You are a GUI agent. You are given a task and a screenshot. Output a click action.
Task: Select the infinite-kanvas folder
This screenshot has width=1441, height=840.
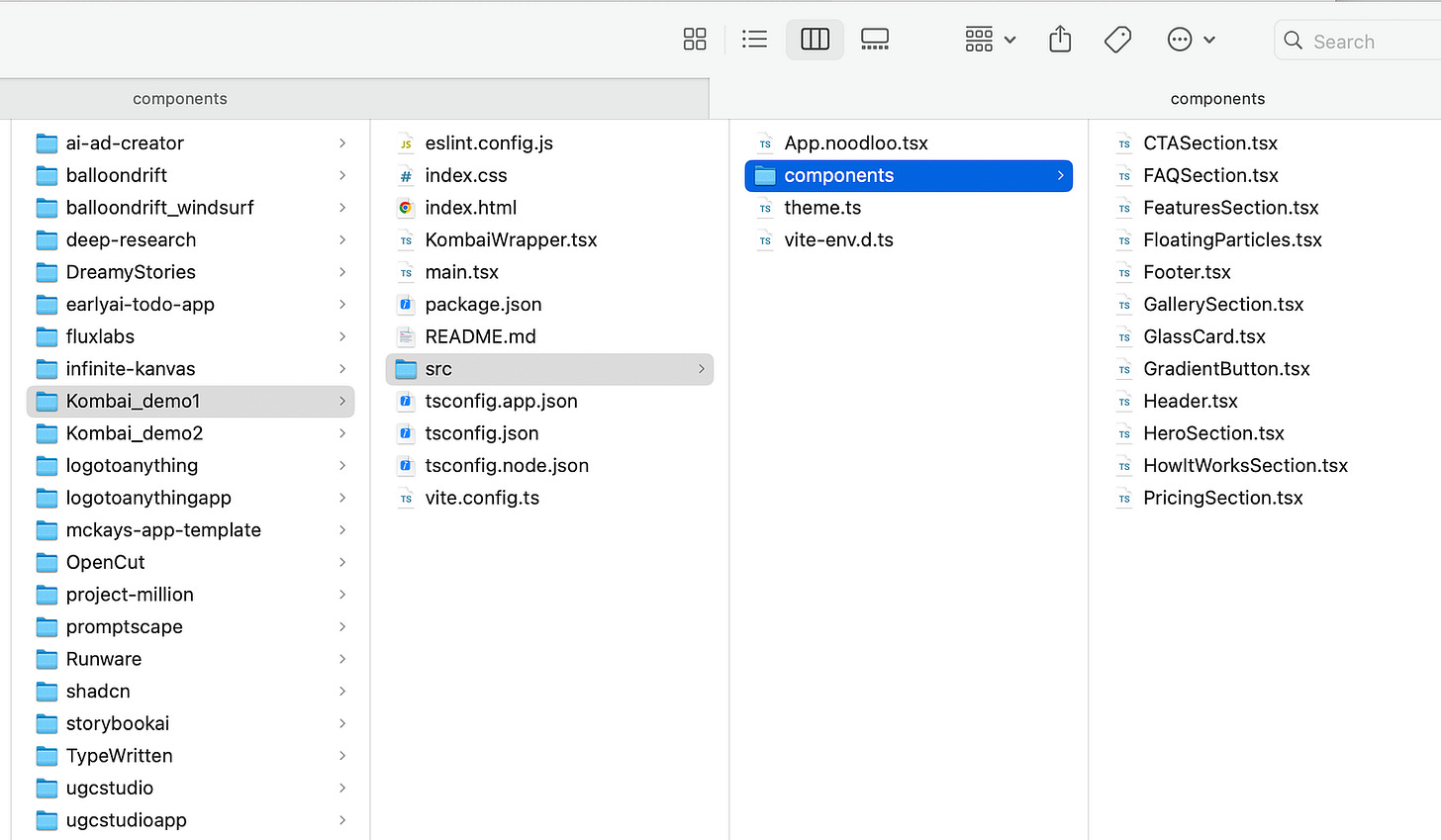[190, 369]
